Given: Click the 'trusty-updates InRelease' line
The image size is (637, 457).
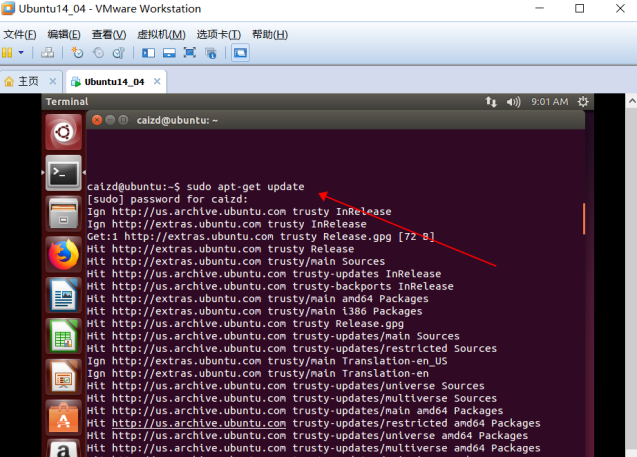Looking at the screenshot, I should (264, 274).
